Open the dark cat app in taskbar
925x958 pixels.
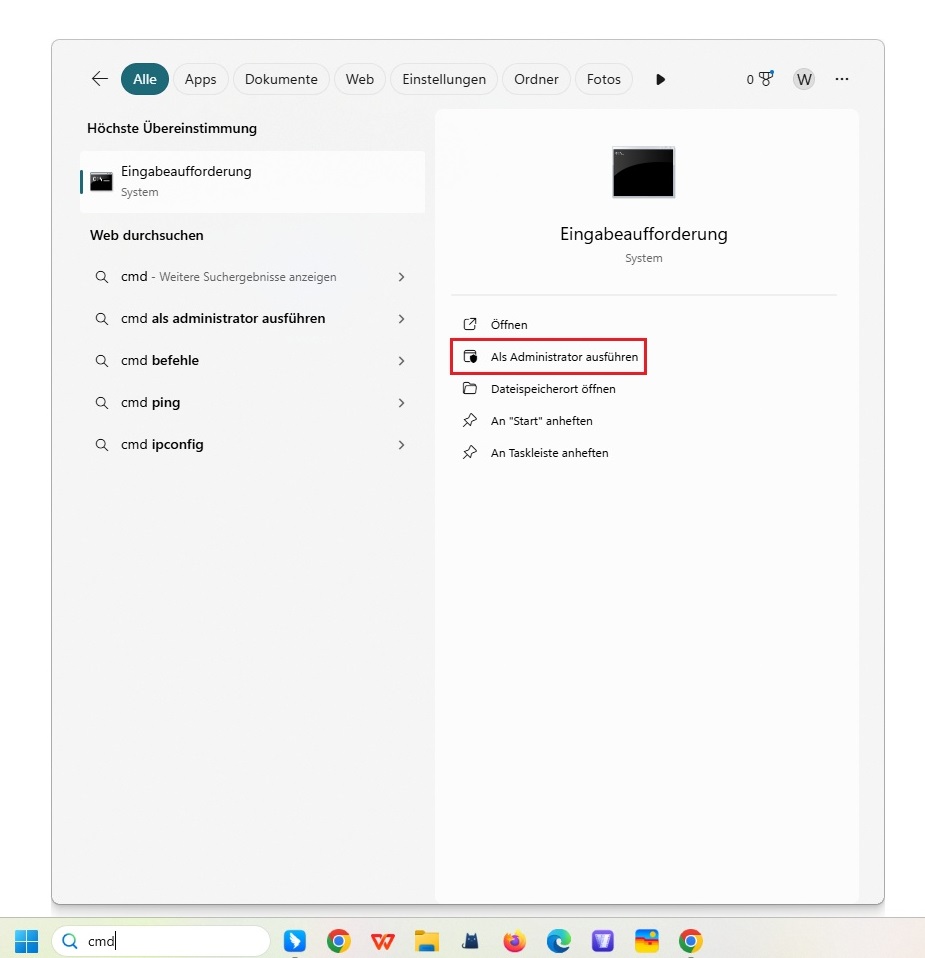click(470, 941)
